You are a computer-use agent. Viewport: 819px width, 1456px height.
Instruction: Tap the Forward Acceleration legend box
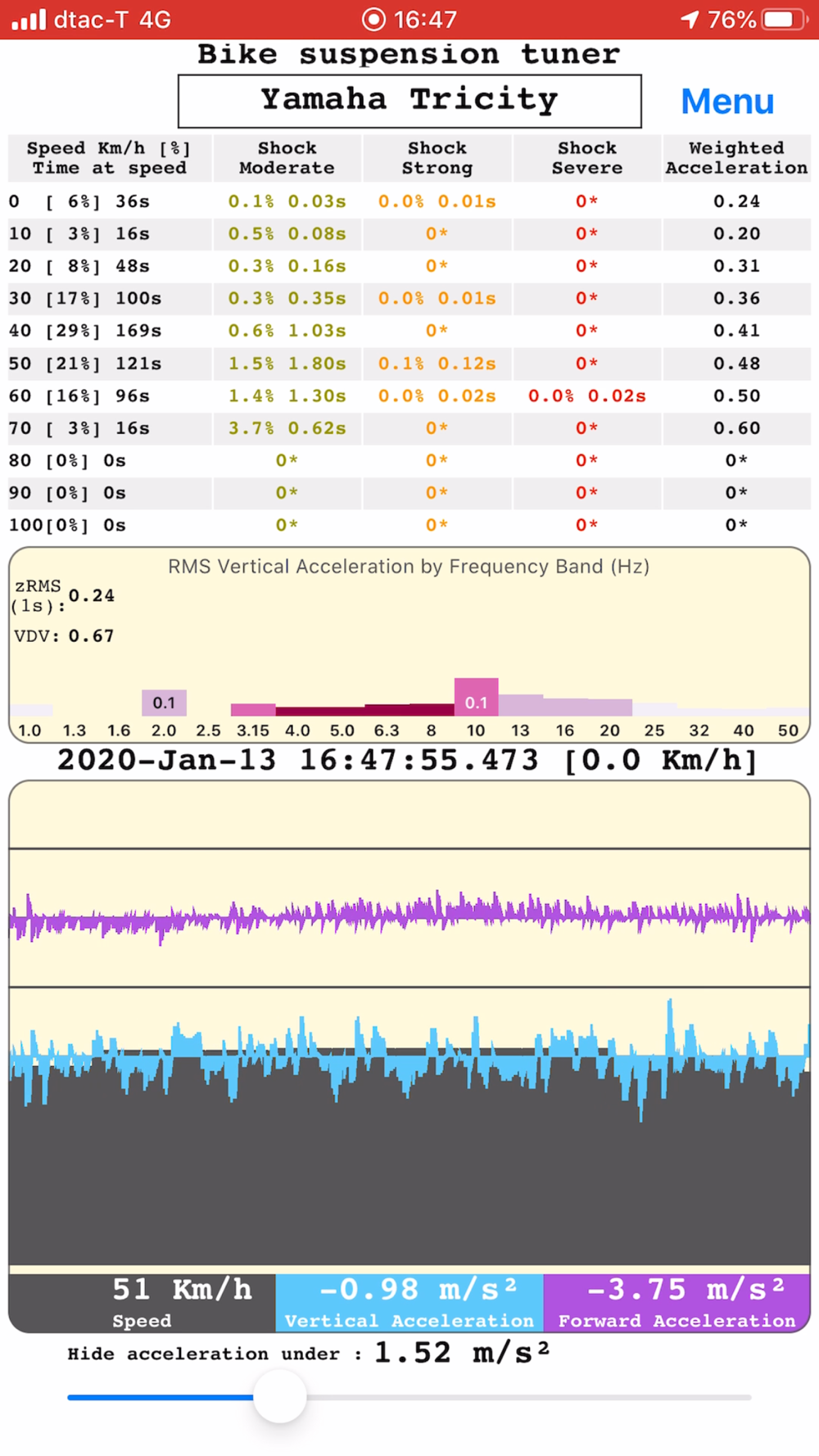(677, 1302)
